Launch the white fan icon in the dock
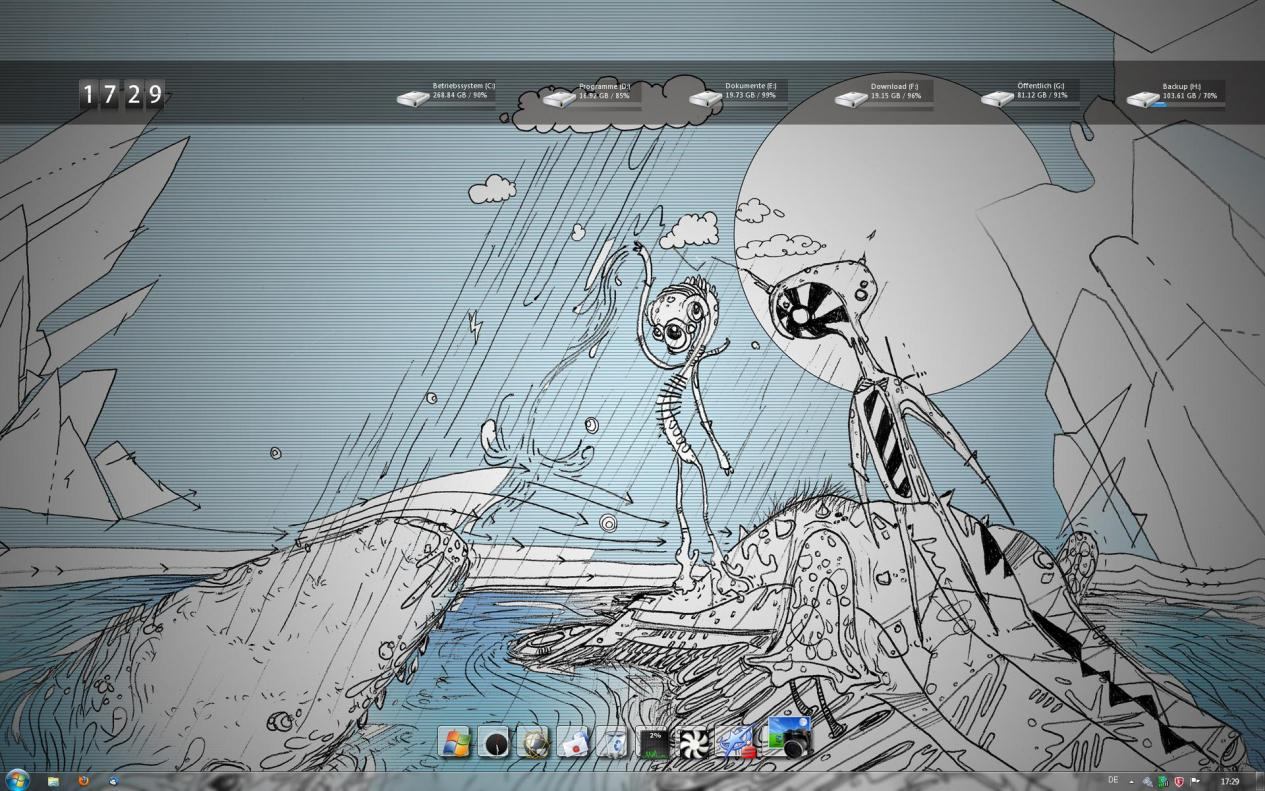The image size is (1265, 791). coord(693,742)
